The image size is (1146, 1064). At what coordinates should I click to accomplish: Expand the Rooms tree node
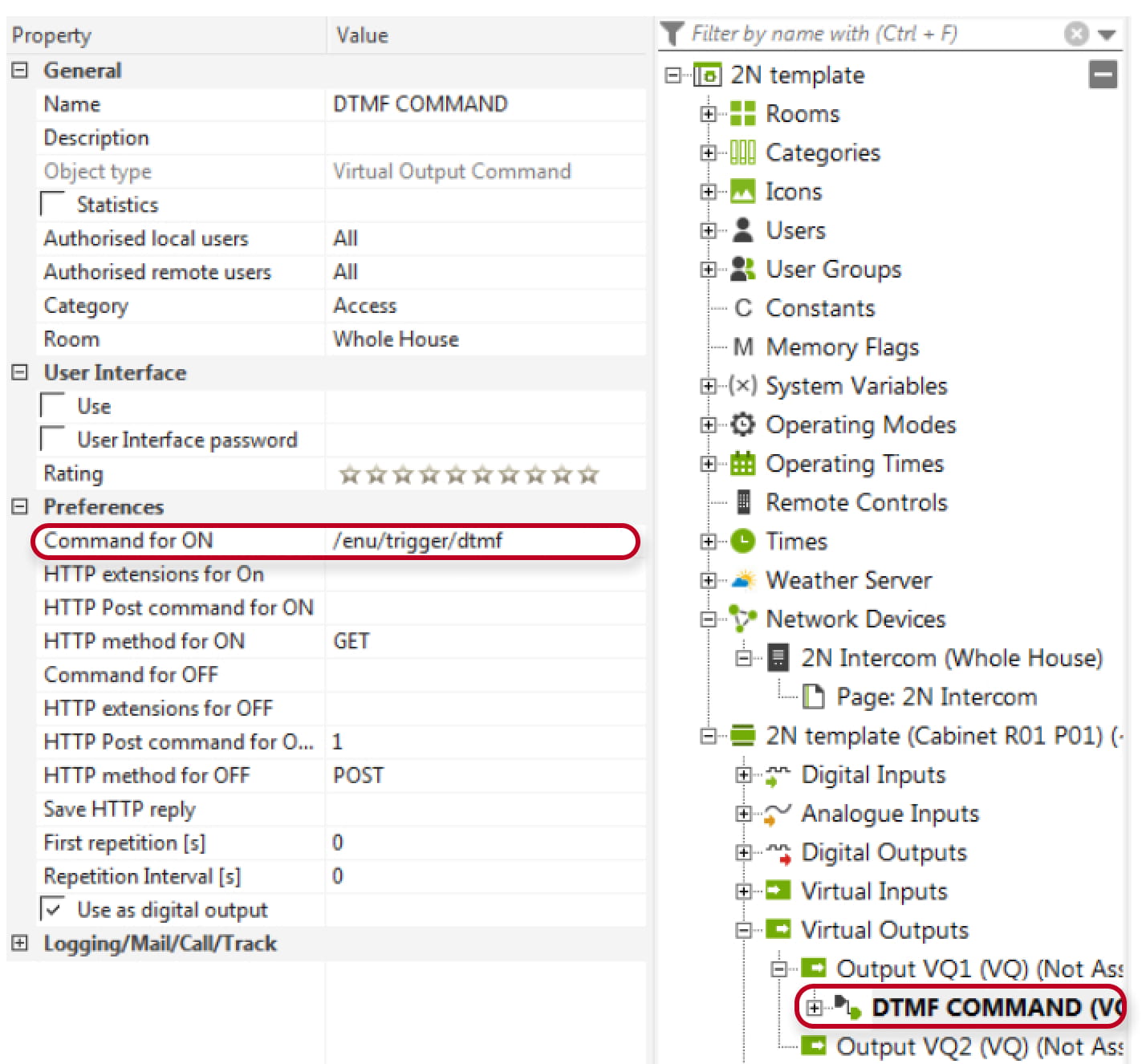(708, 114)
